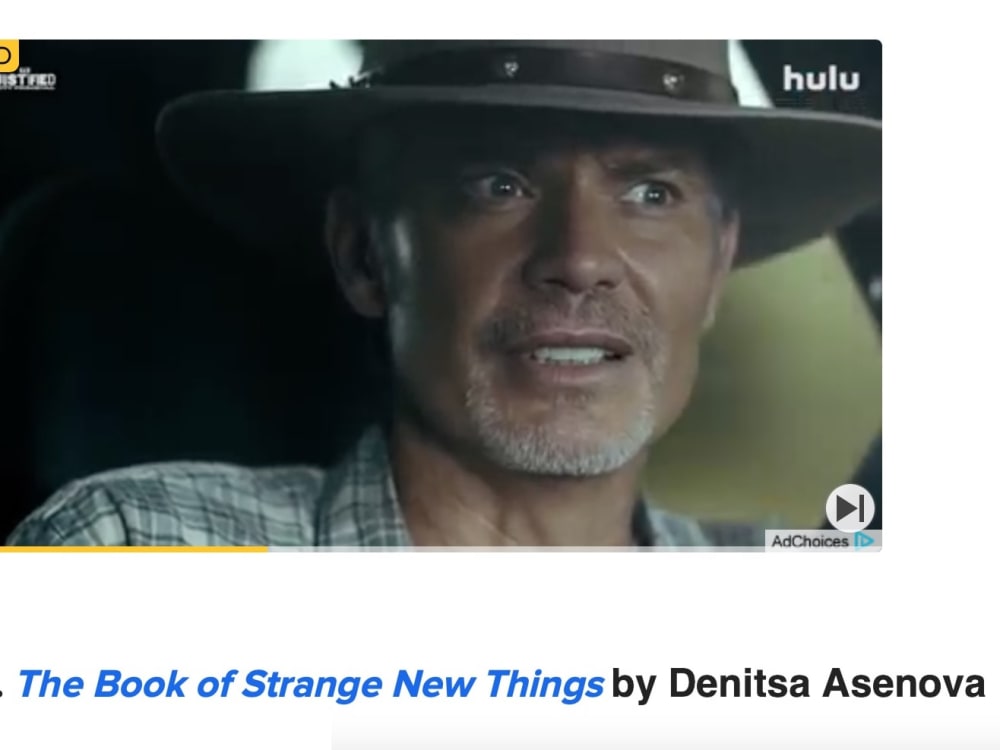Viewport: 1000px width, 750px height.
Task: Open the blue AdChoices triangle icon
Action: point(864,541)
